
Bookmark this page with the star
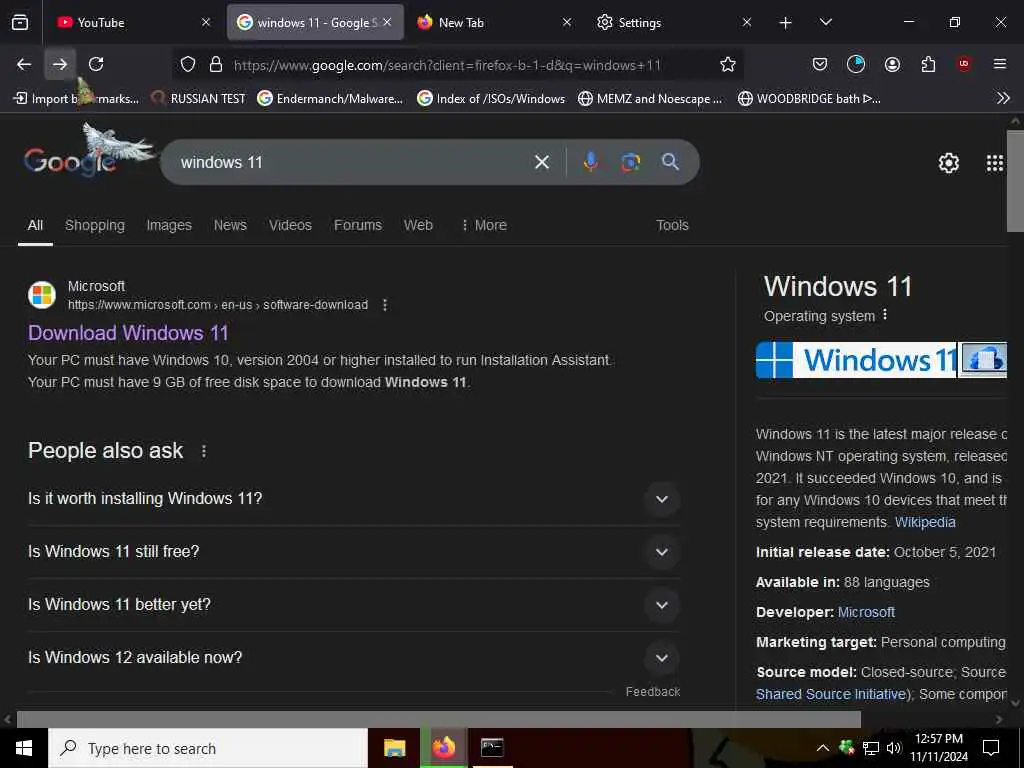728,64
